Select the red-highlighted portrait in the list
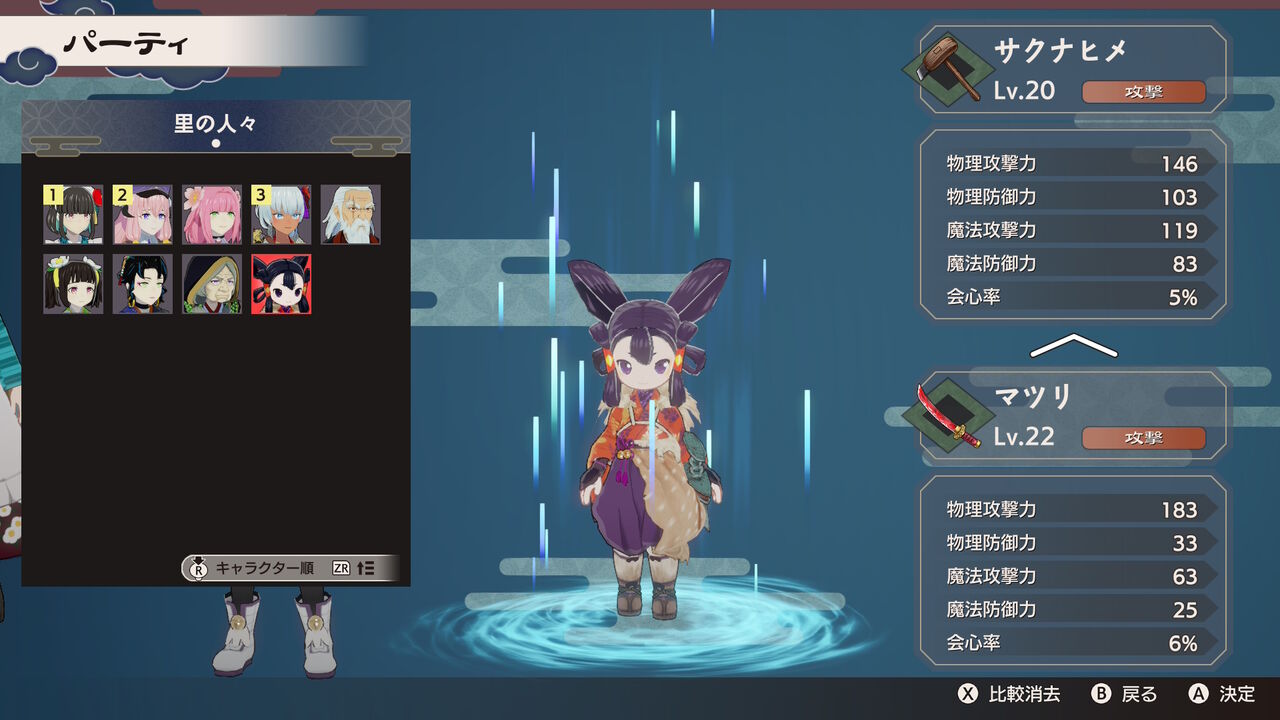Image resolution: width=1280 pixels, height=720 pixels. pyautogui.click(x=281, y=284)
